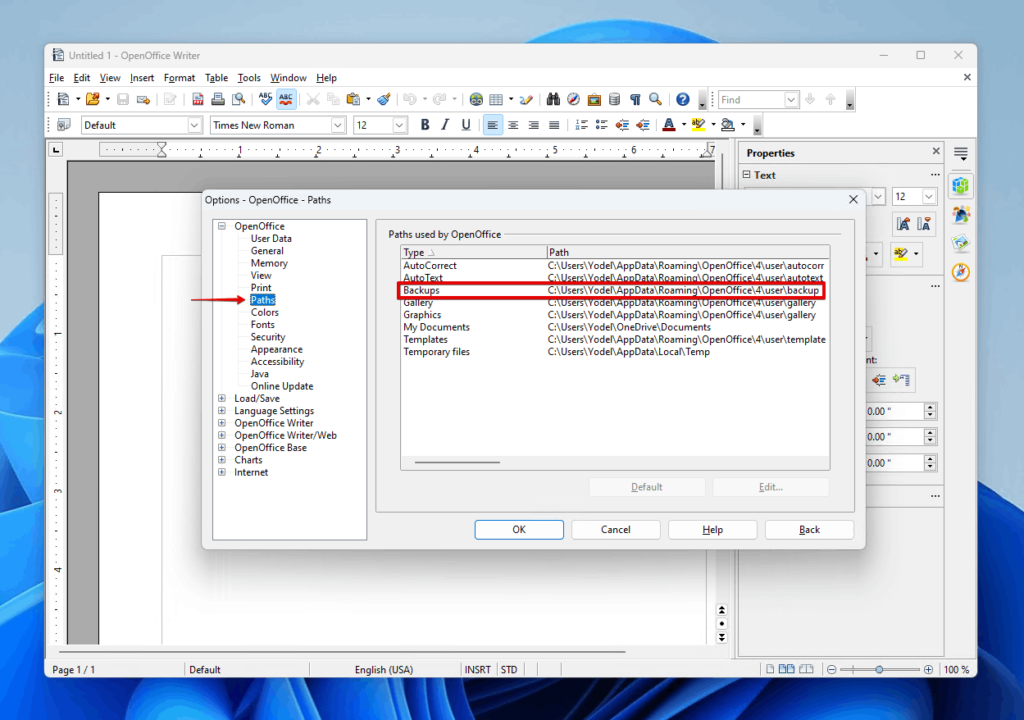The image size is (1024, 720).
Task: Expand the OpenOffice Writer options node
Action: [222, 423]
